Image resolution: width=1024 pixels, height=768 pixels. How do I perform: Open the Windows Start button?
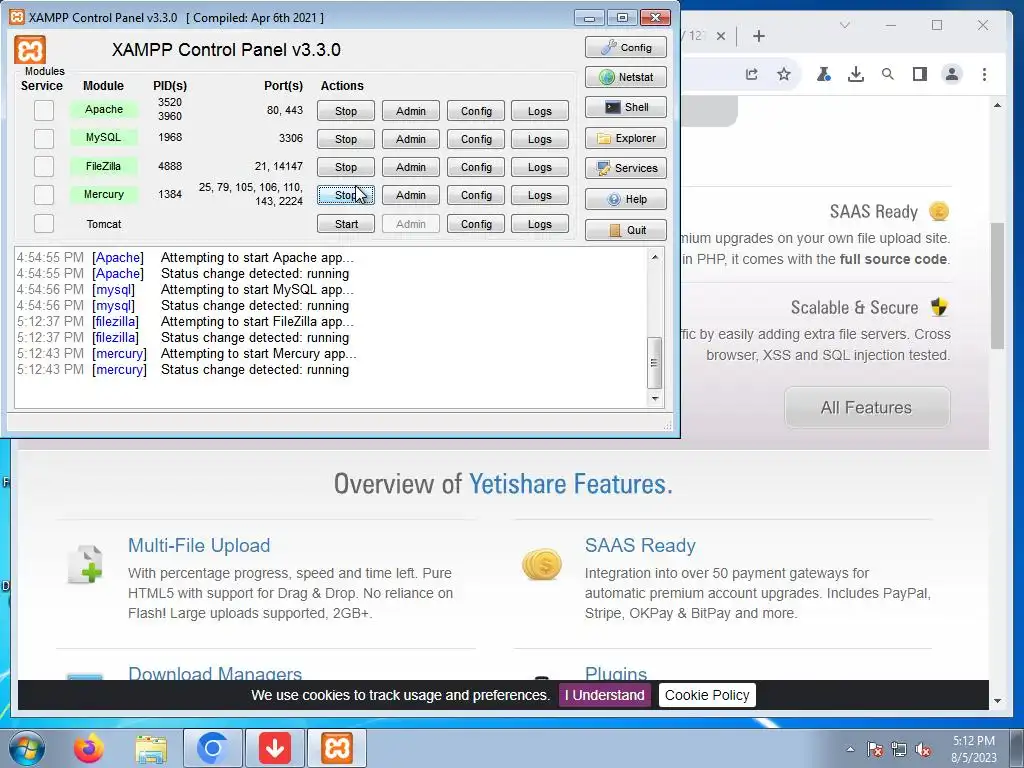click(26, 748)
